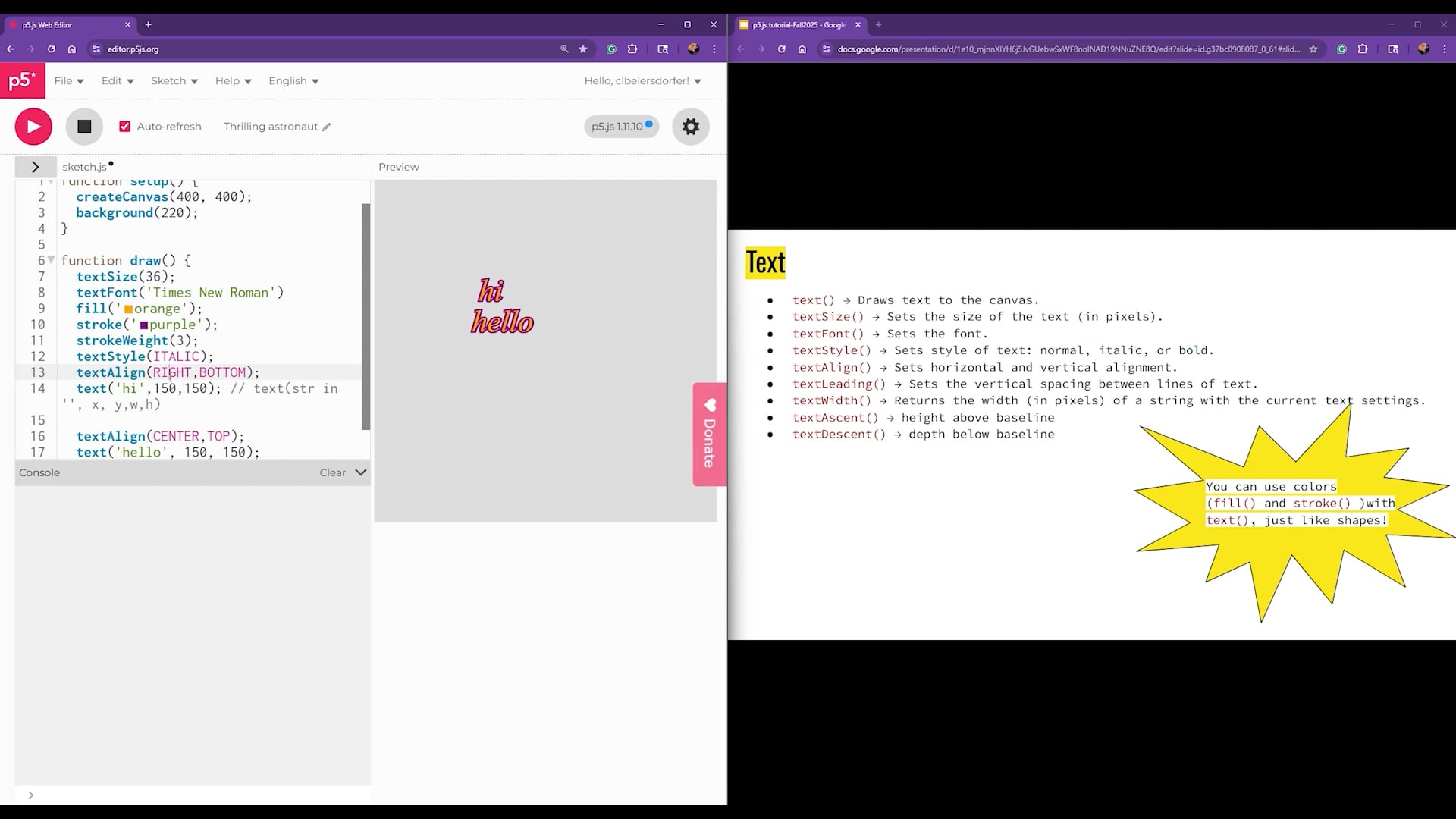Click the orange color swatch in code
The height and width of the screenshot is (819, 1456).
[129, 309]
